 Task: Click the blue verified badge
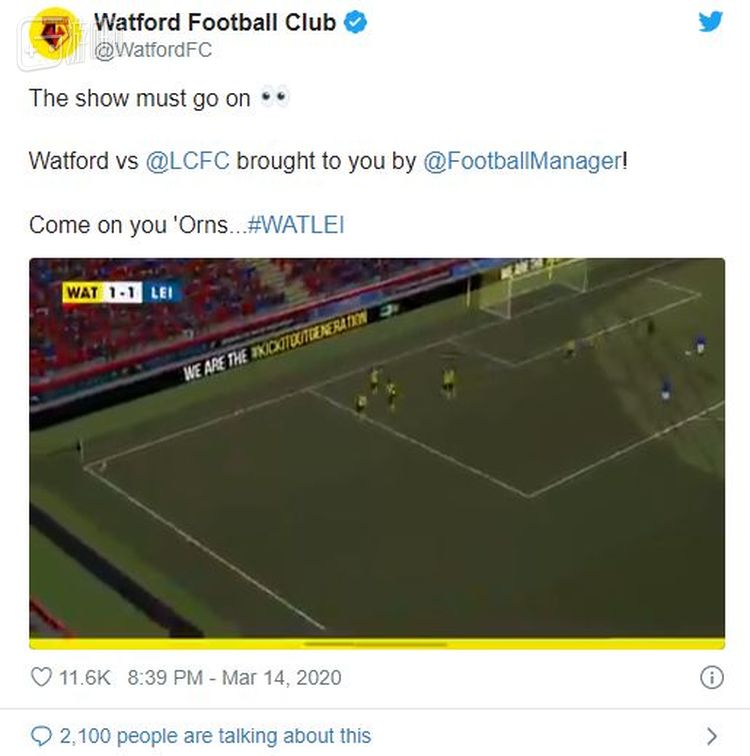pyautogui.click(x=356, y=22)
